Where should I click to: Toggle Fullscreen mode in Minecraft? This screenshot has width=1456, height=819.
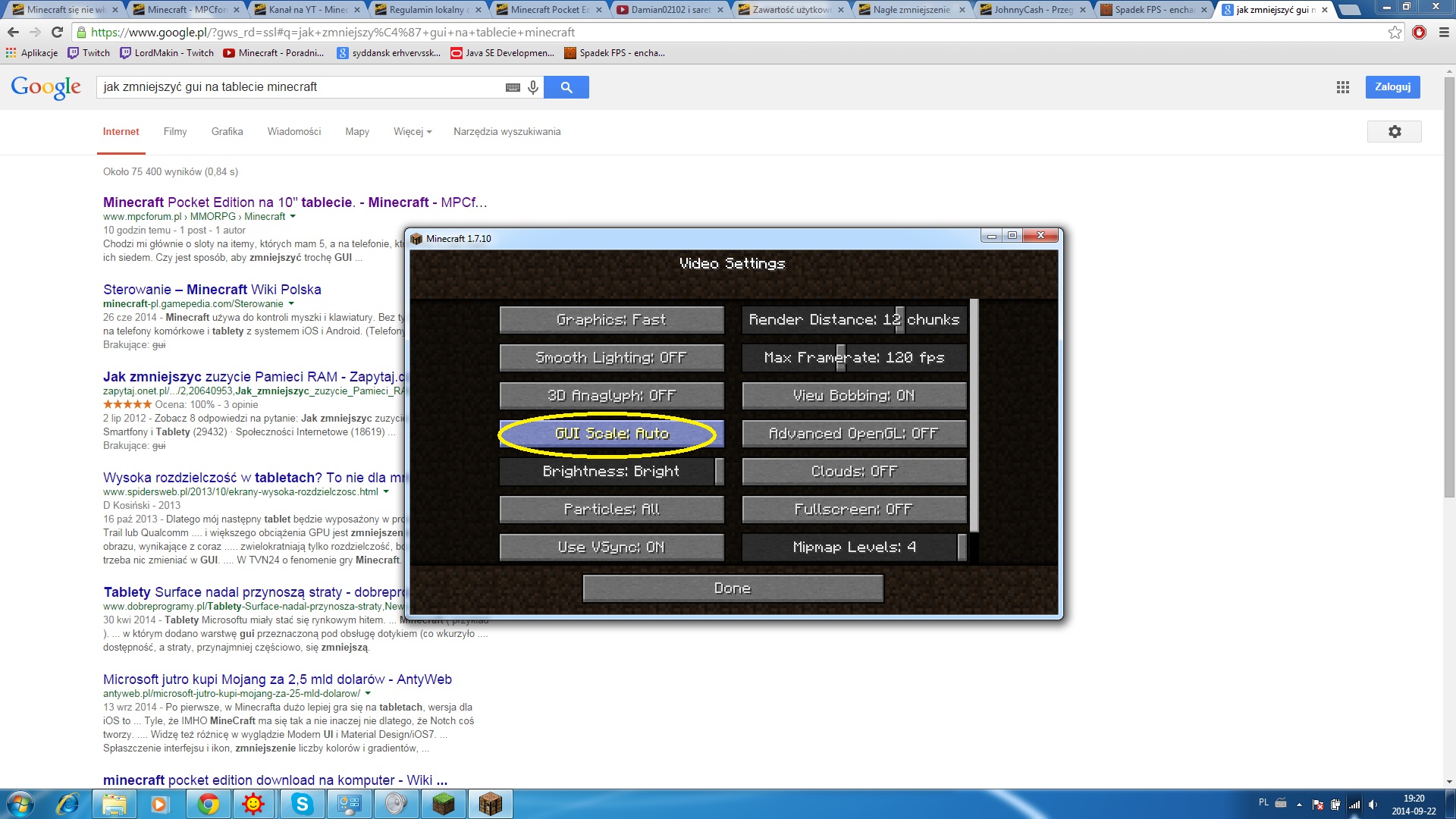[854, 510]
